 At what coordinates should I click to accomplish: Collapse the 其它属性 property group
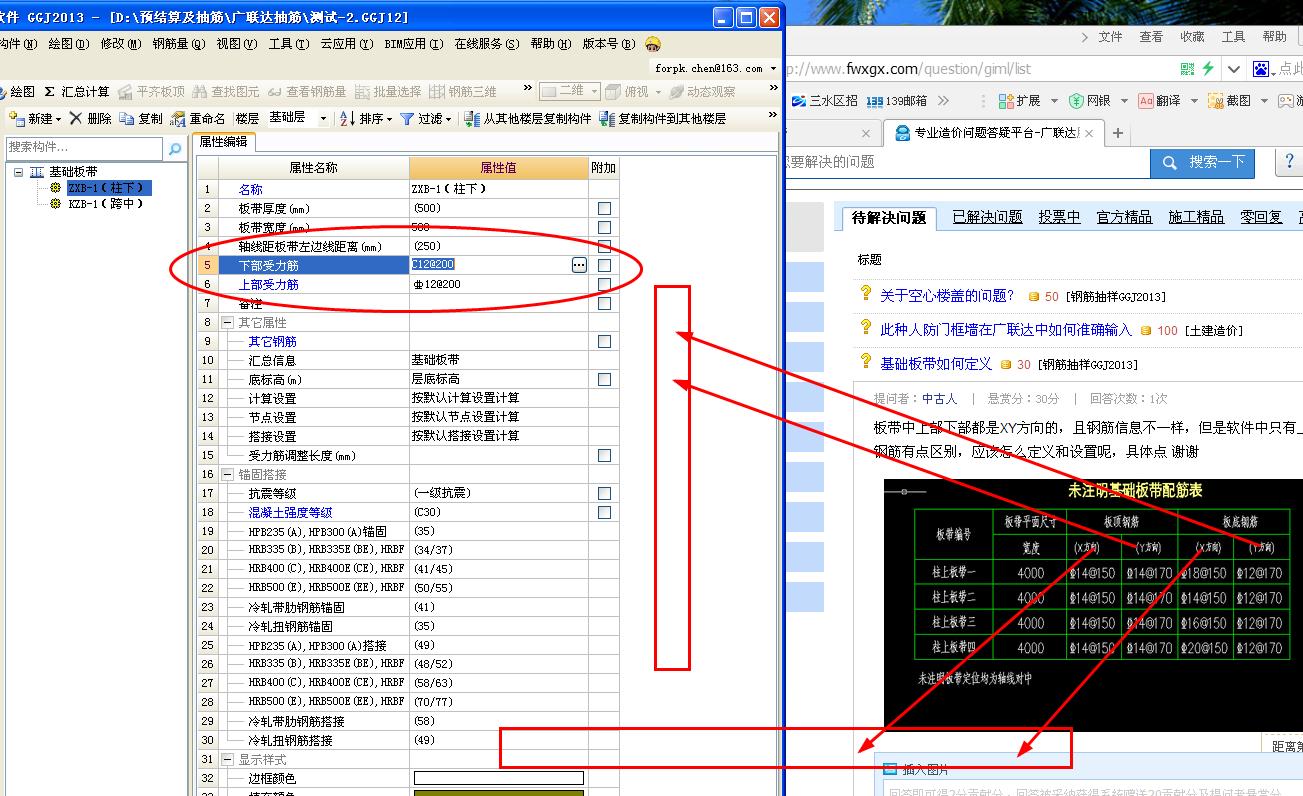227,322
